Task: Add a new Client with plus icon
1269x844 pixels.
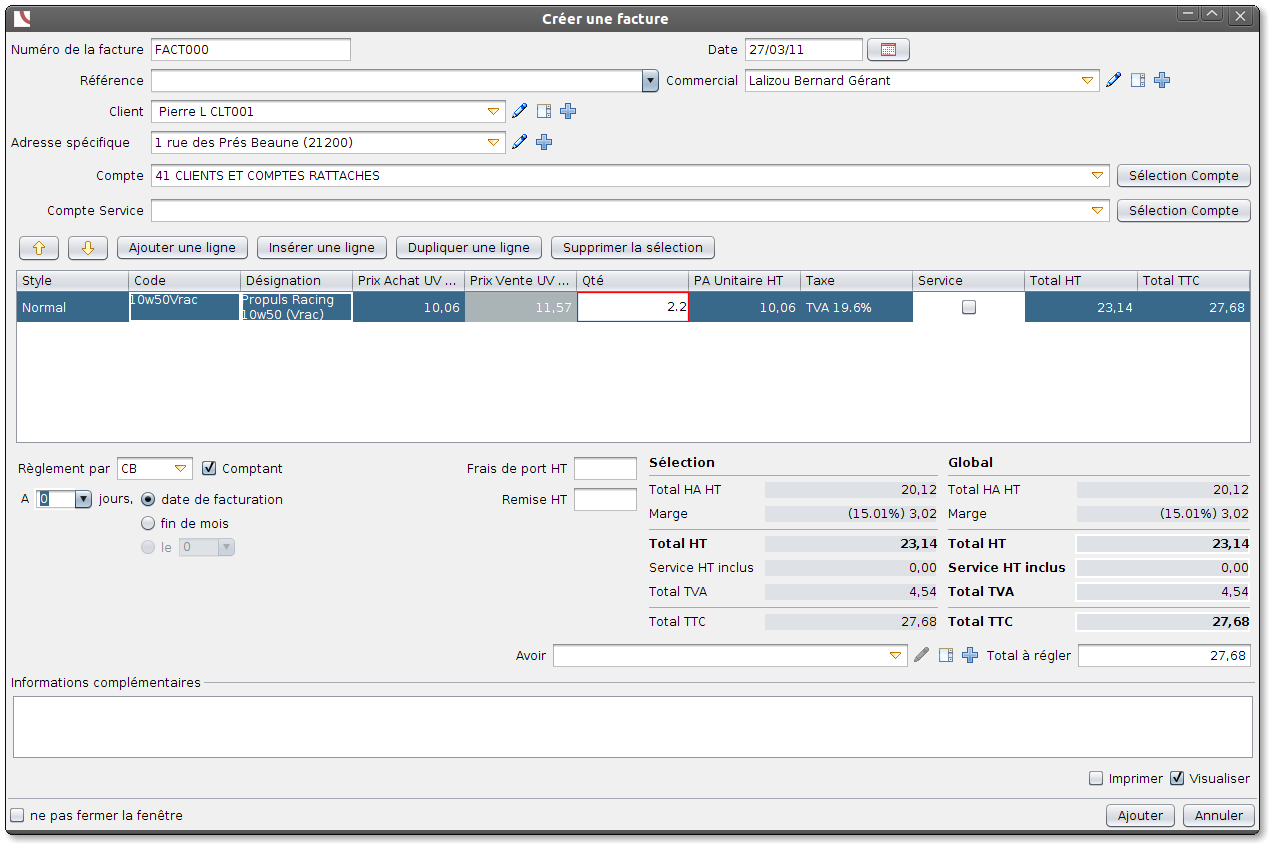Action: pos(568,112)
